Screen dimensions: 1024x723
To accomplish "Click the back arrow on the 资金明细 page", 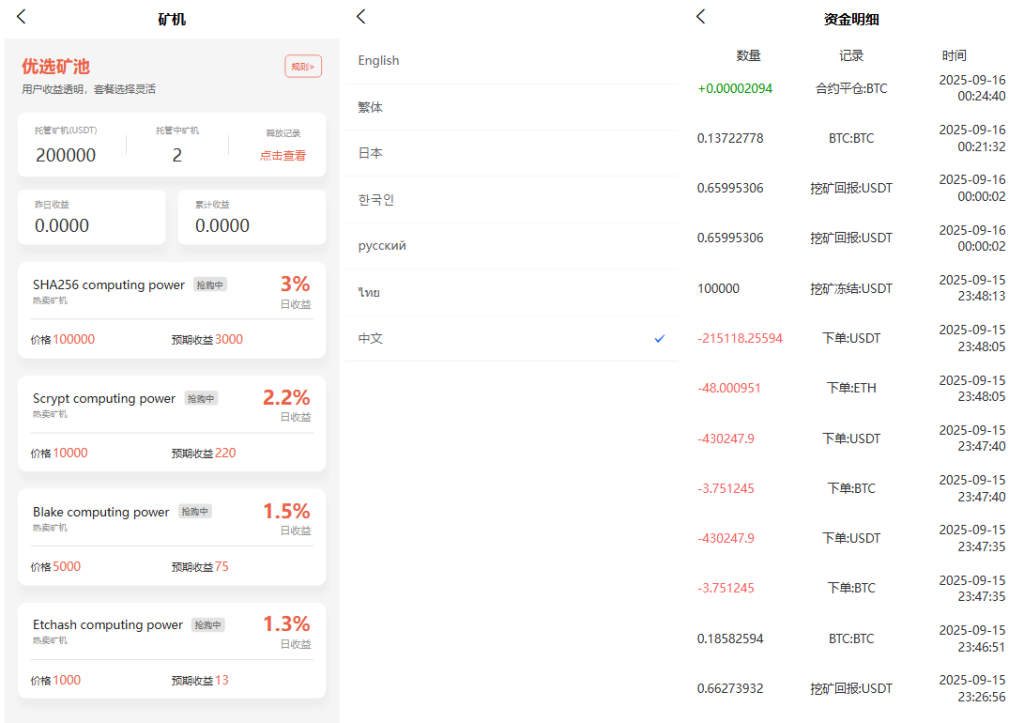I will point(700,16).
